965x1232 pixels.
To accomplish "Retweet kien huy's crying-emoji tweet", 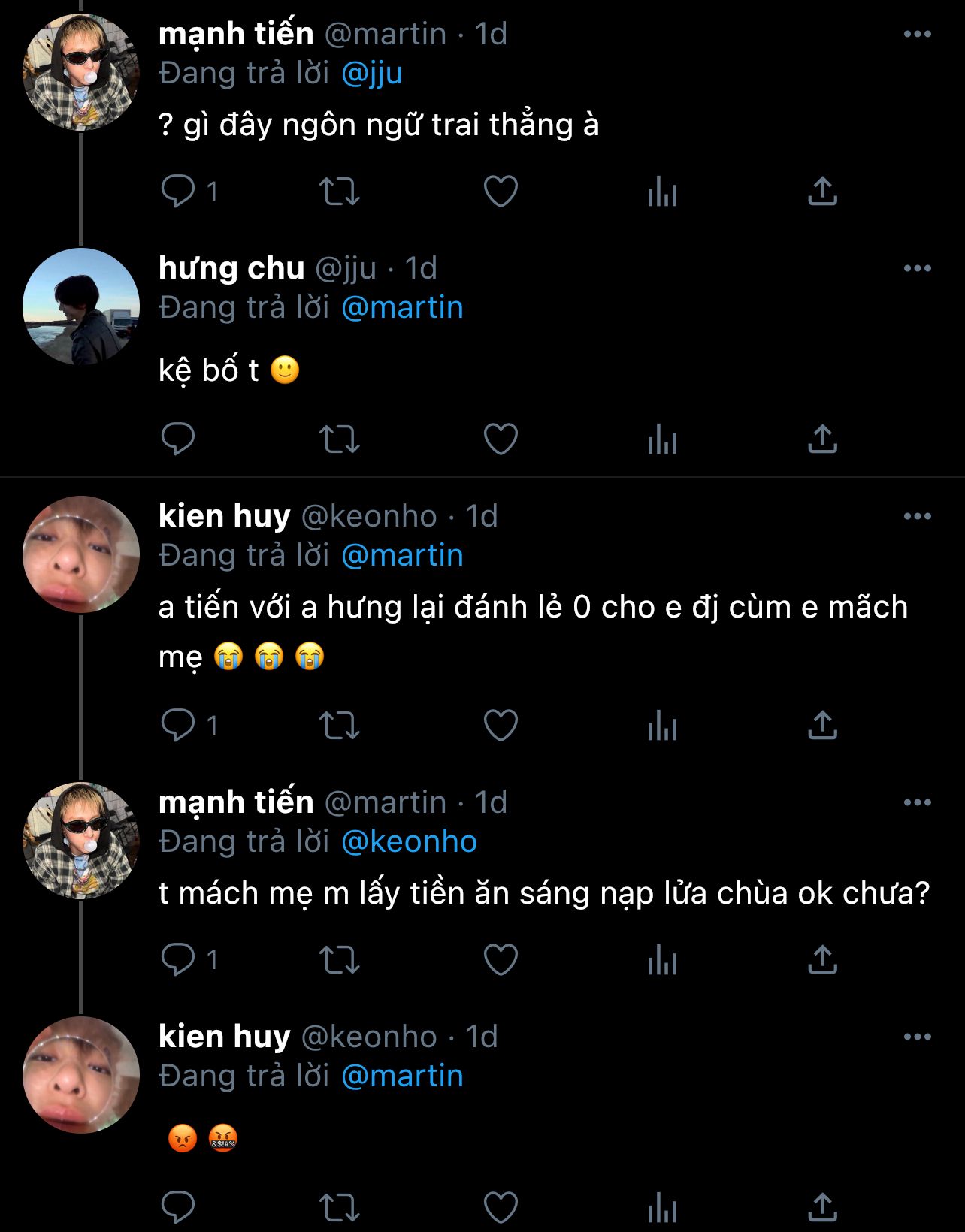I will 340,726.
